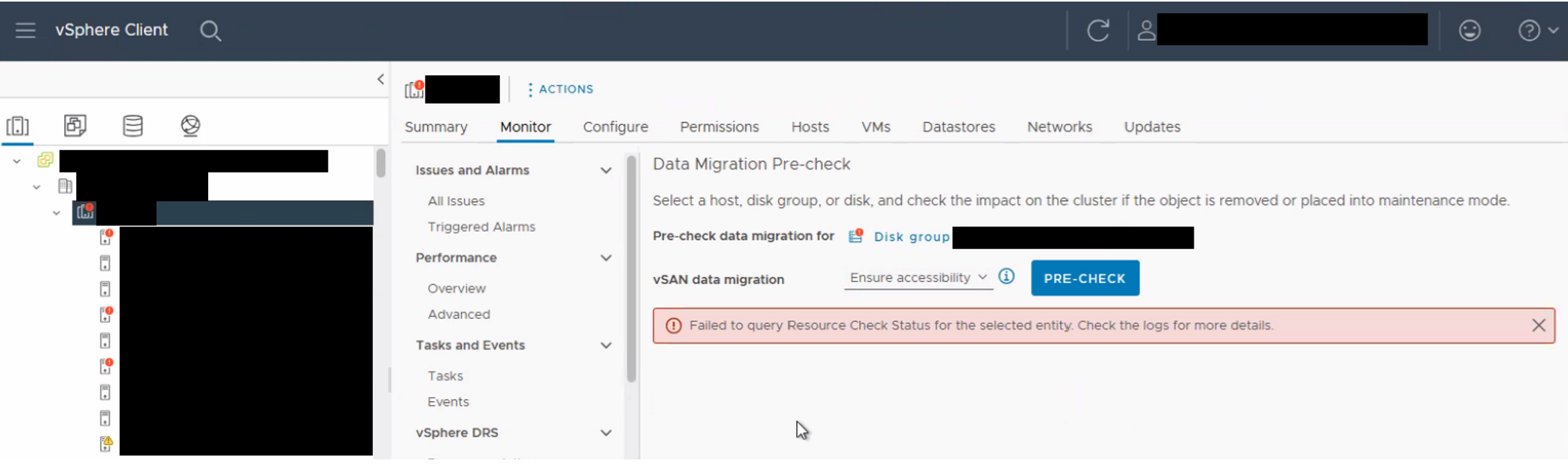
Task: Click the global search magnifier icon
Action: pyautogui.click(x=210, y=31)
